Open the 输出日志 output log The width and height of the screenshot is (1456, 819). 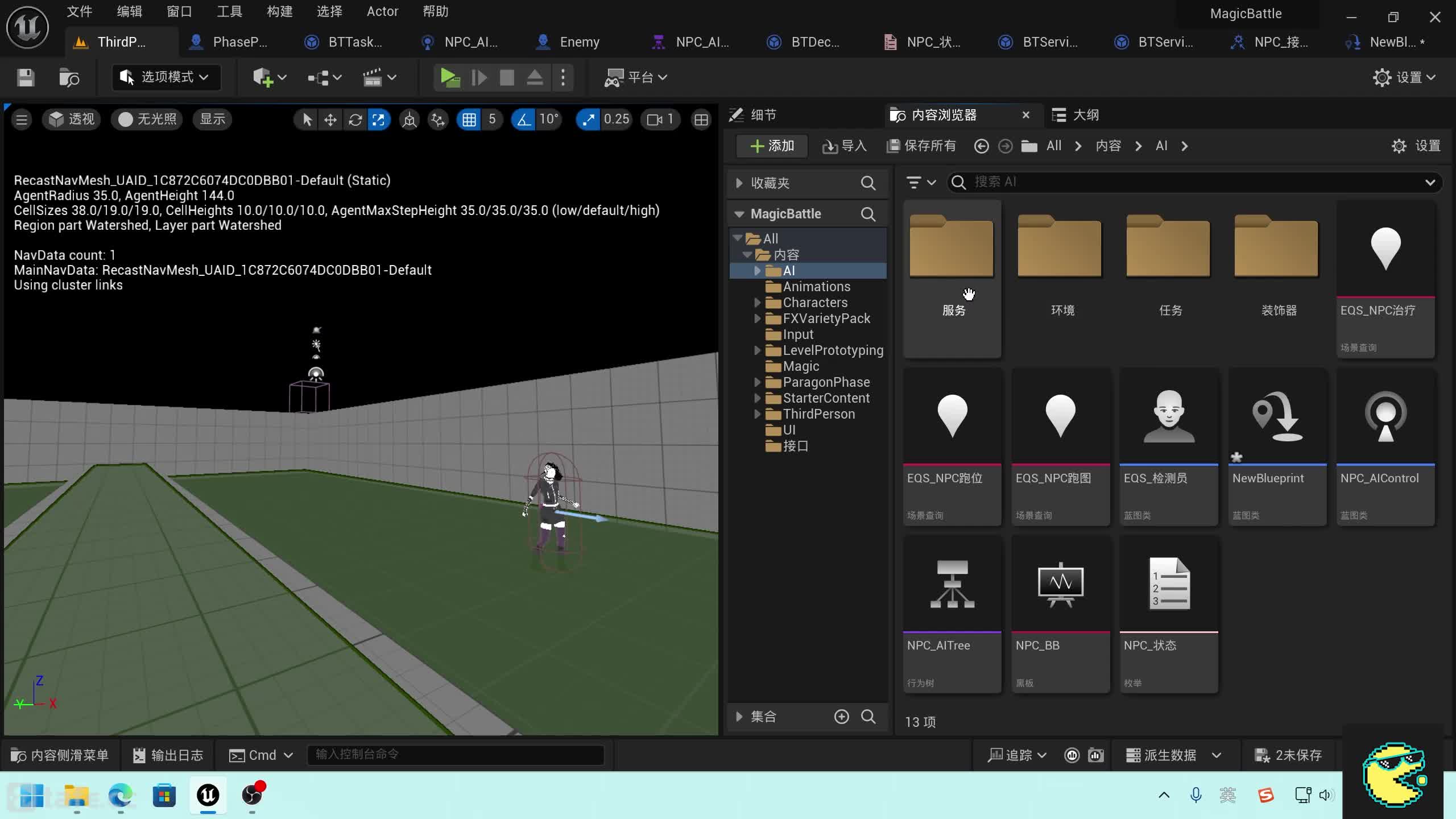pyautogui.click(x=168, y=755)
